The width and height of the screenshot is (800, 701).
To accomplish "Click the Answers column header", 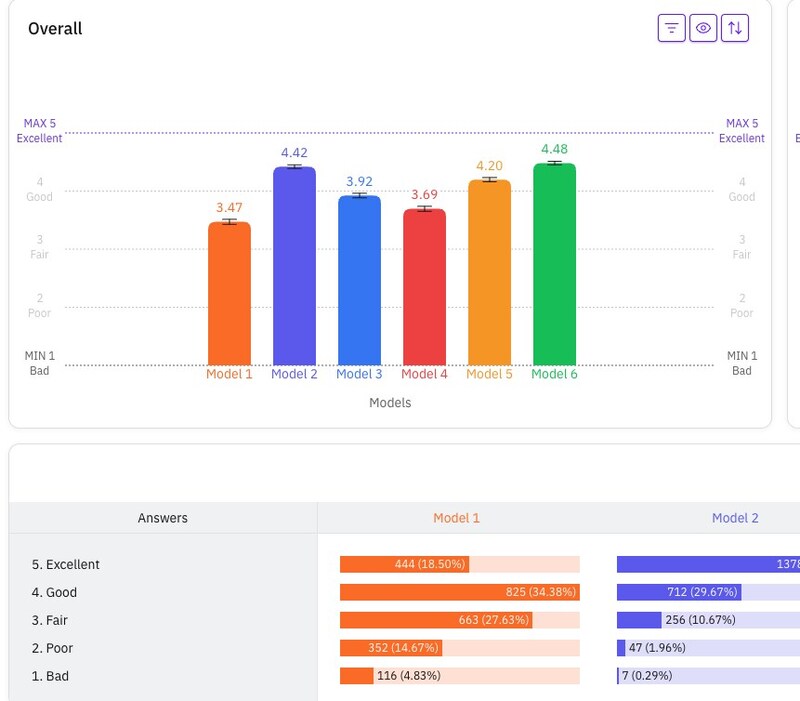I will tap(163, 518).
